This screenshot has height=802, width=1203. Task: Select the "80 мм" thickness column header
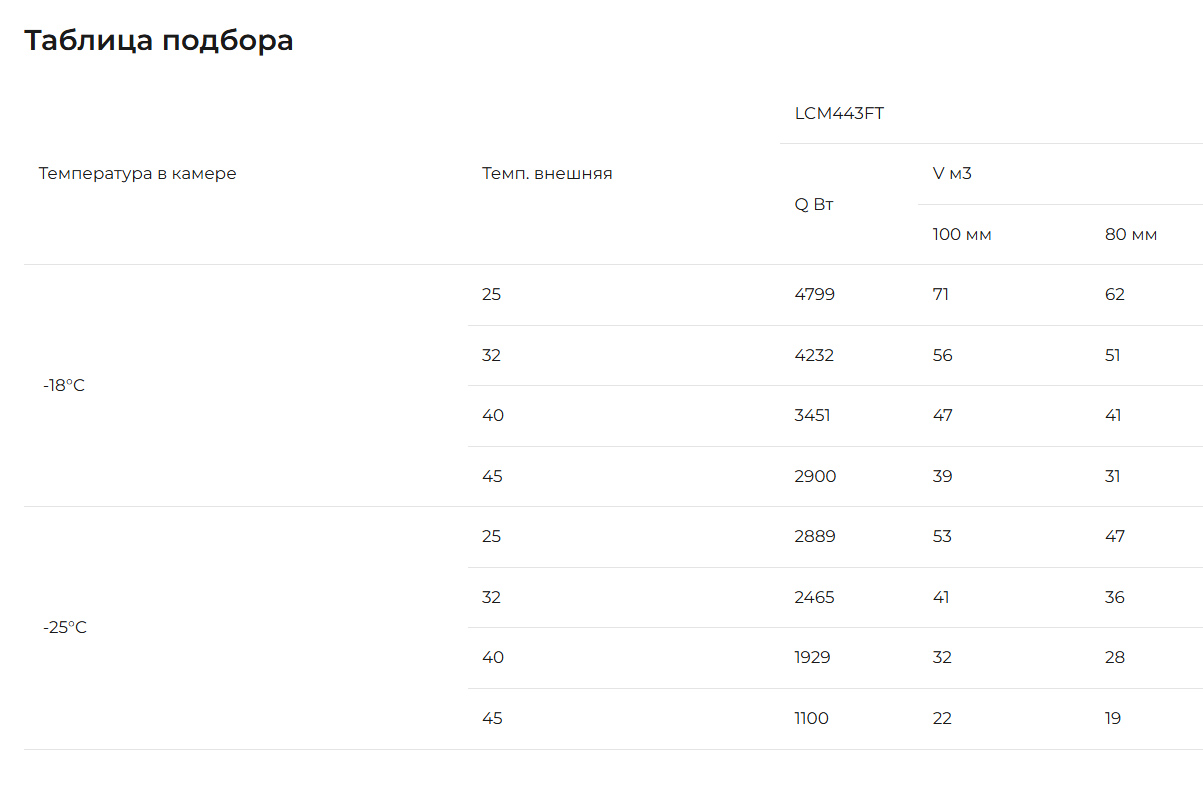(x=1131, y=235)
